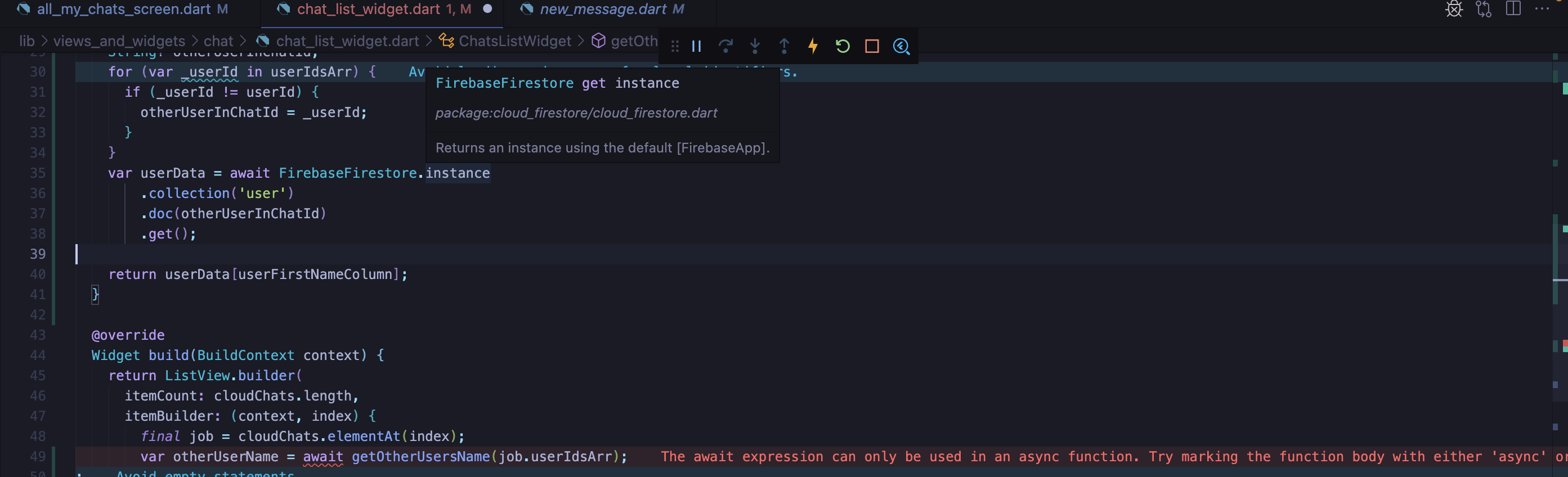Click the 'user' string literal
Image resolution: width=1568 pixels, height=477 pixels.
tap(262, 193)
